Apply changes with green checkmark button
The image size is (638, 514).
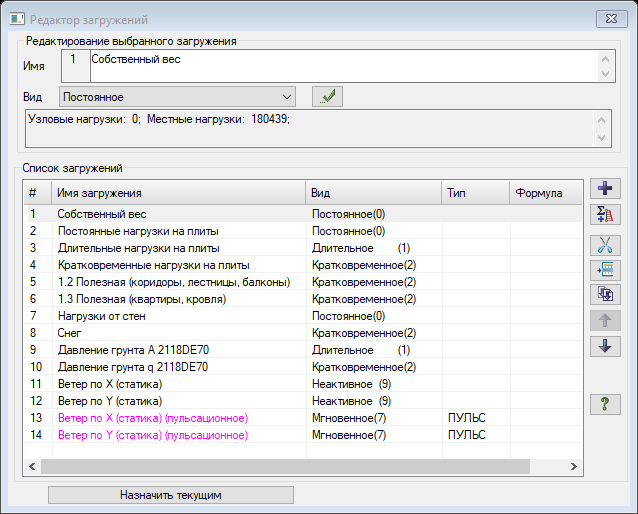(327, 97)
